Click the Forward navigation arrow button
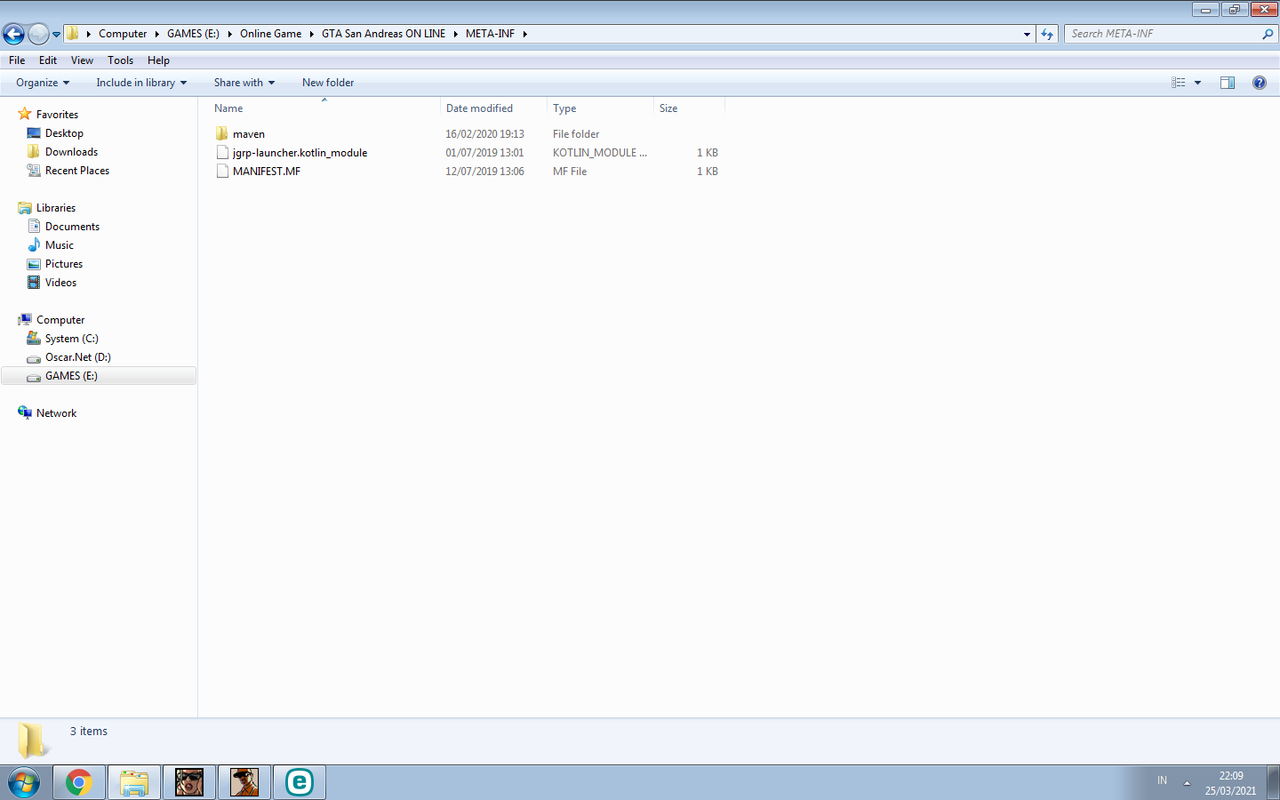 [x=39, y=34]
